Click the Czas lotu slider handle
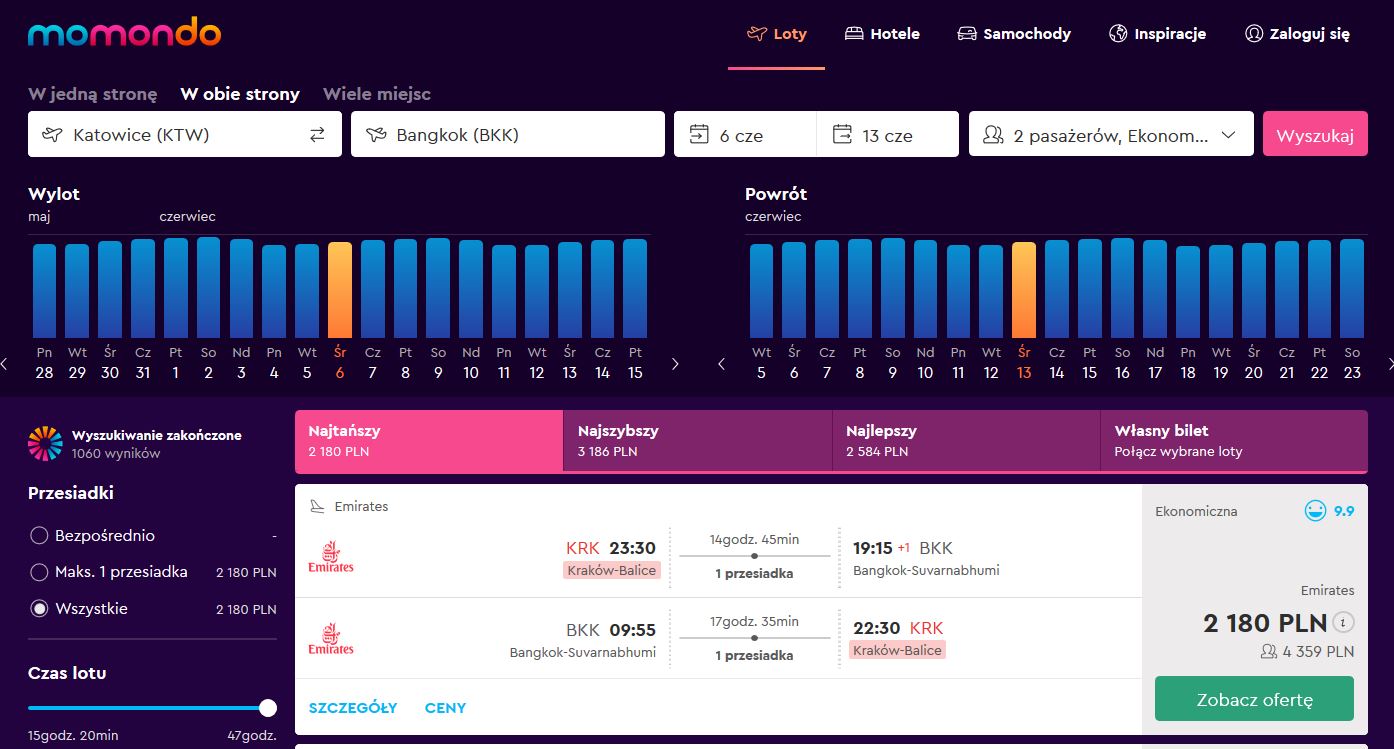 [268, 708]
